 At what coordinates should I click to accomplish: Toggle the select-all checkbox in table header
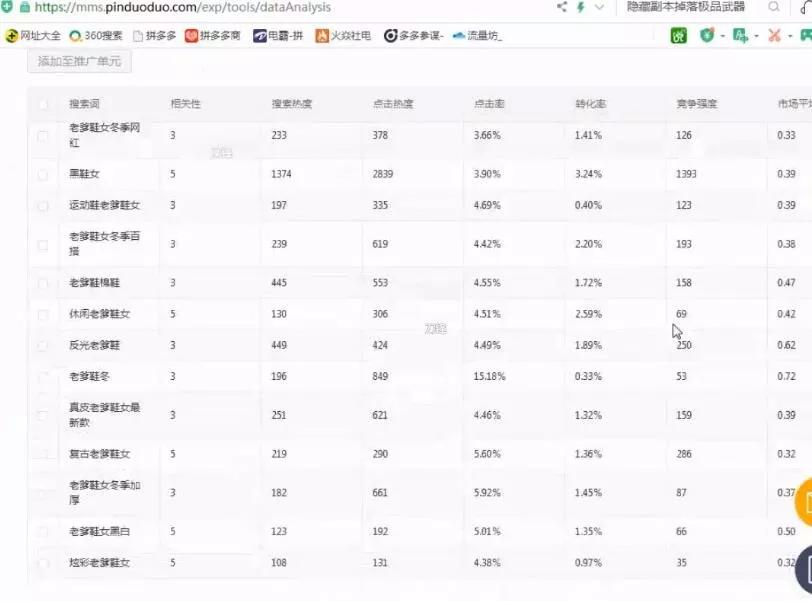[43, 104]
